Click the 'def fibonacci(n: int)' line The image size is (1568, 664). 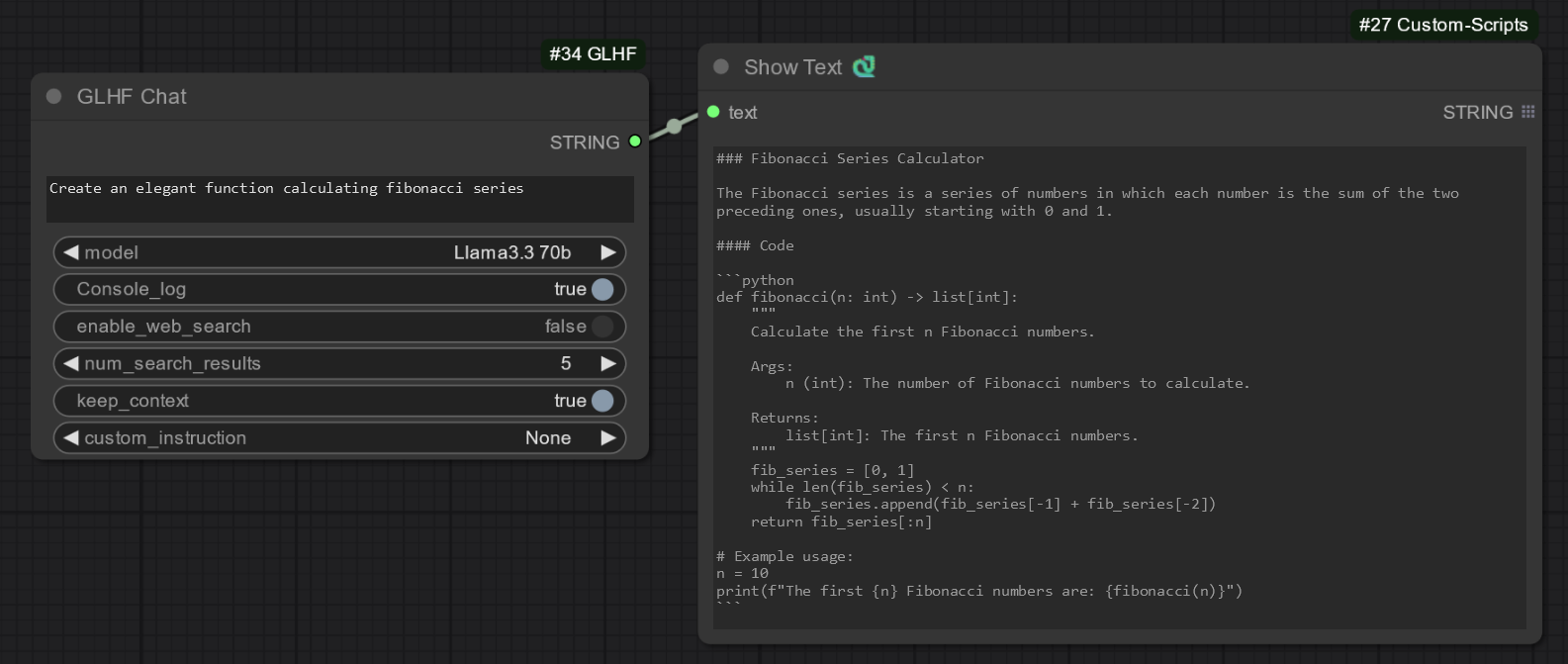click(867, 297)
